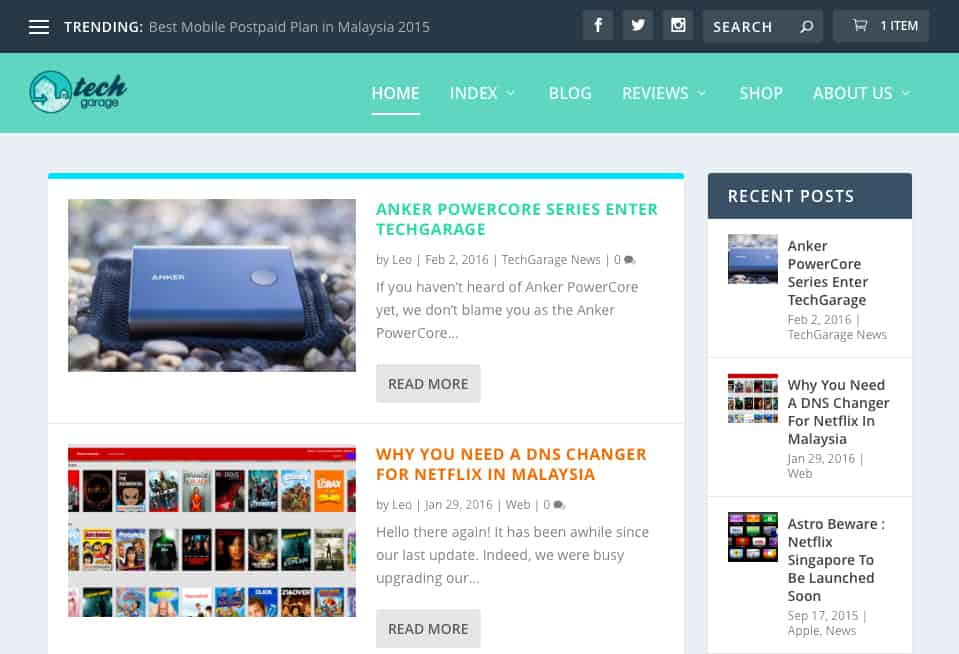
Task: Click the search magnifier icon
Action: coord(806,27)
